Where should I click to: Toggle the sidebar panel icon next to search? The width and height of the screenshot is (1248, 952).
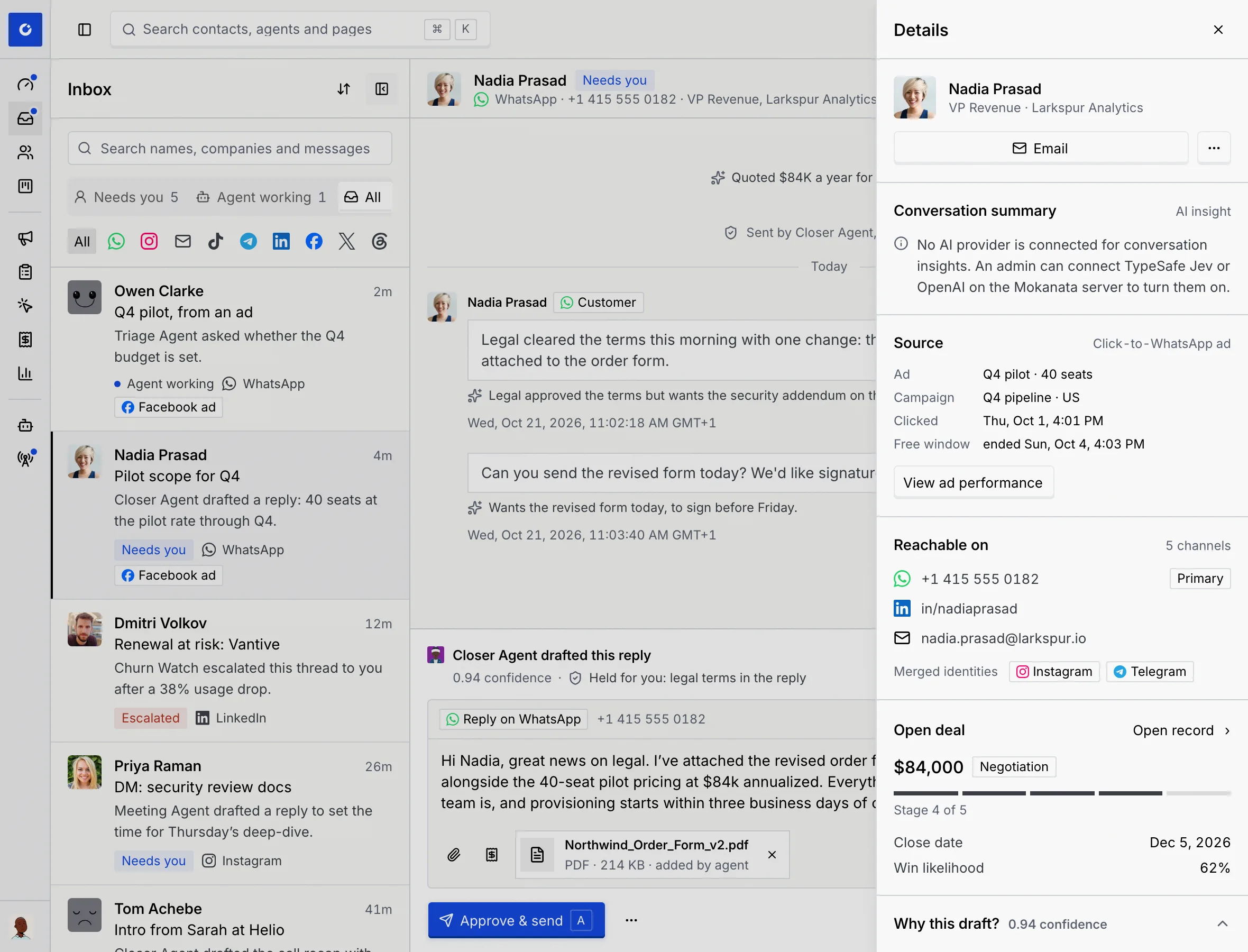click(85, 30)
